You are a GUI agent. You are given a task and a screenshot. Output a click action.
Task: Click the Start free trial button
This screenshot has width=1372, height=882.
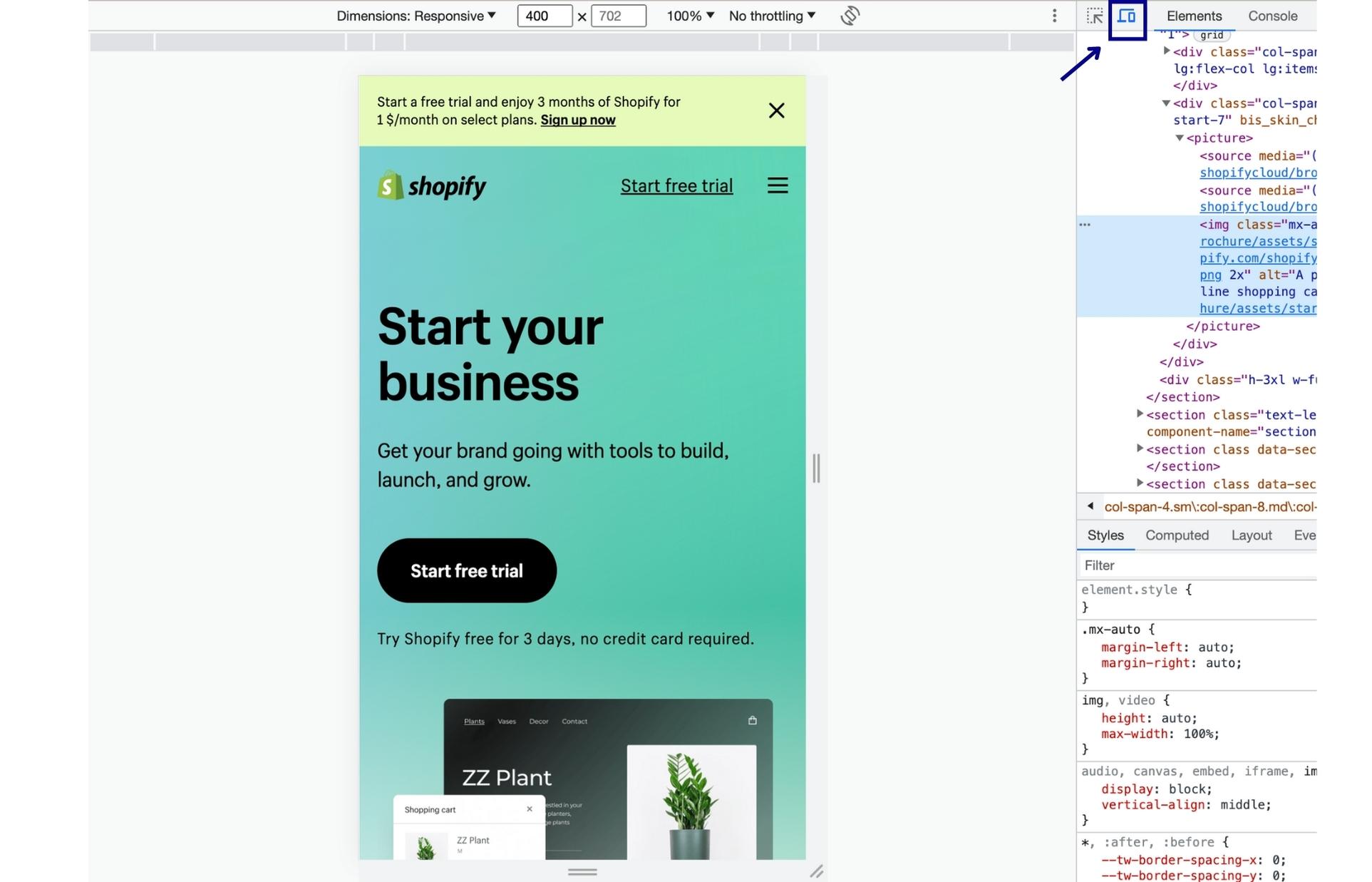(x=466, y=570)
